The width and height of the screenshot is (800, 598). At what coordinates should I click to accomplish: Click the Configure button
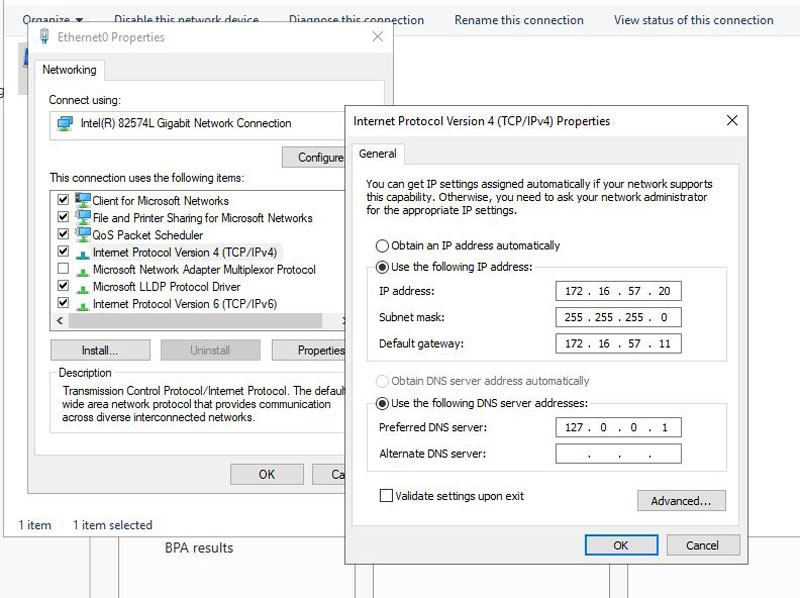314,157
